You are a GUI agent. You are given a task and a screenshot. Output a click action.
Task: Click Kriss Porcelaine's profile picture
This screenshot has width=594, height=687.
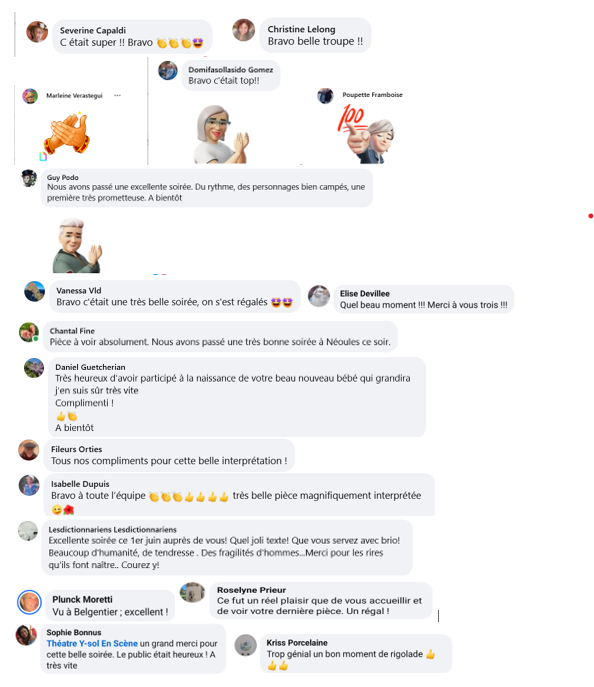[x=246, y=645]
